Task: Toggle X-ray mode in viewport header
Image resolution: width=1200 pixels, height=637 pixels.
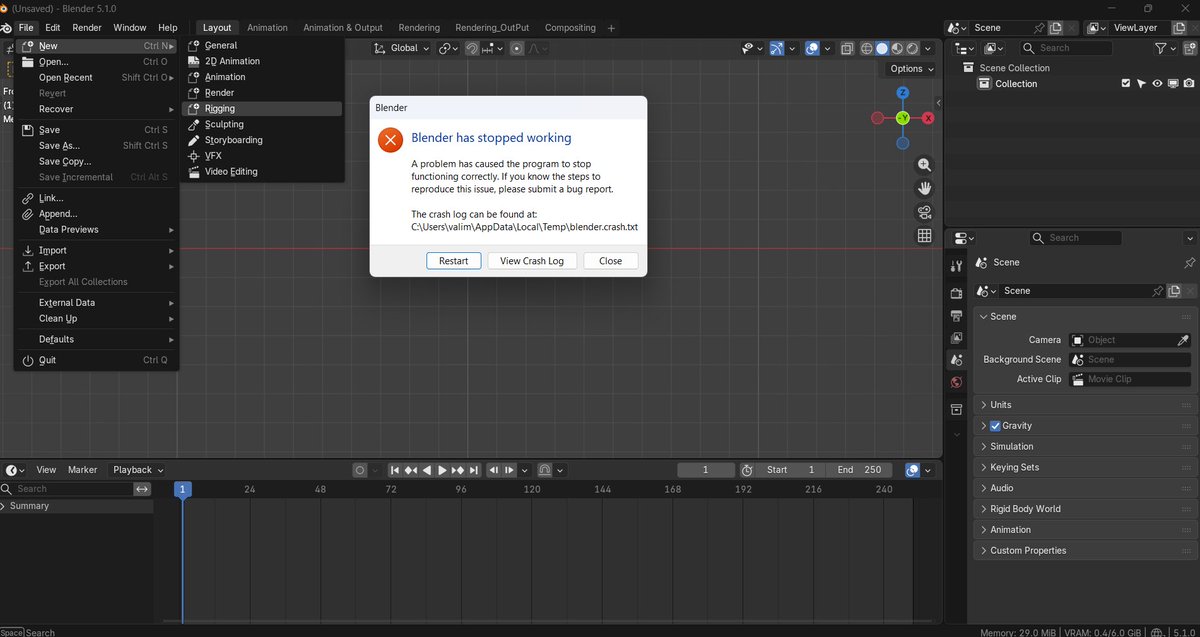Action: 847,48
